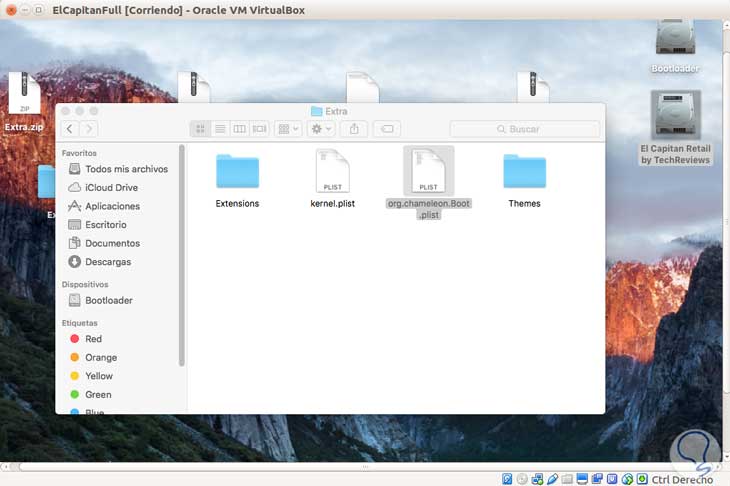The image size is (730, 486).
Task: Switch to icon view
Action: tap(200, 129)
